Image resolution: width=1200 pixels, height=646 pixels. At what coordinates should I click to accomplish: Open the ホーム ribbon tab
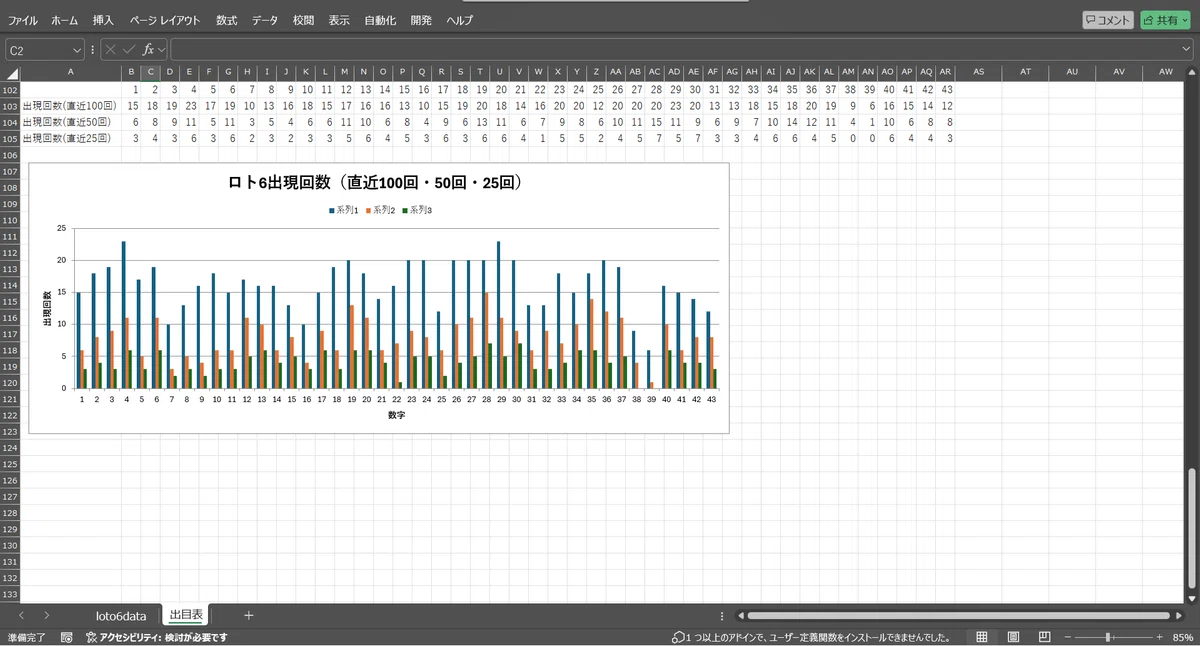(x=64, y=20)
